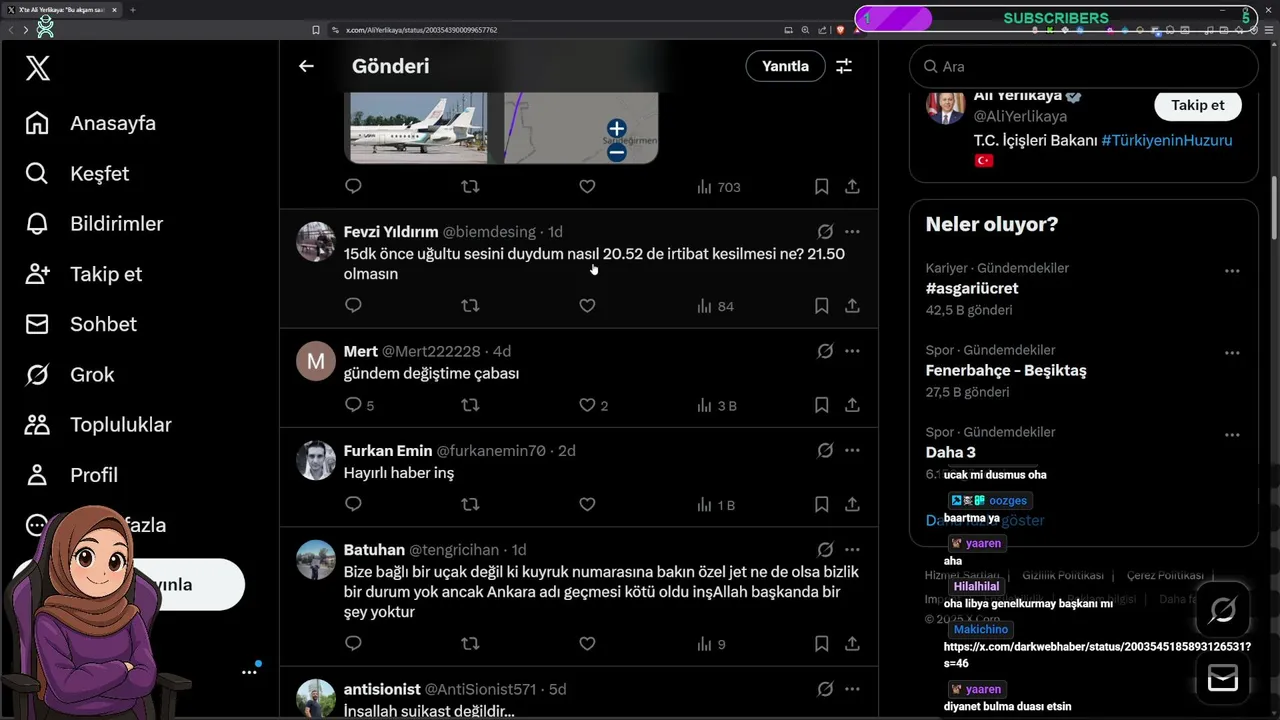Open Grok explain on Mert's post

[825, 351]
